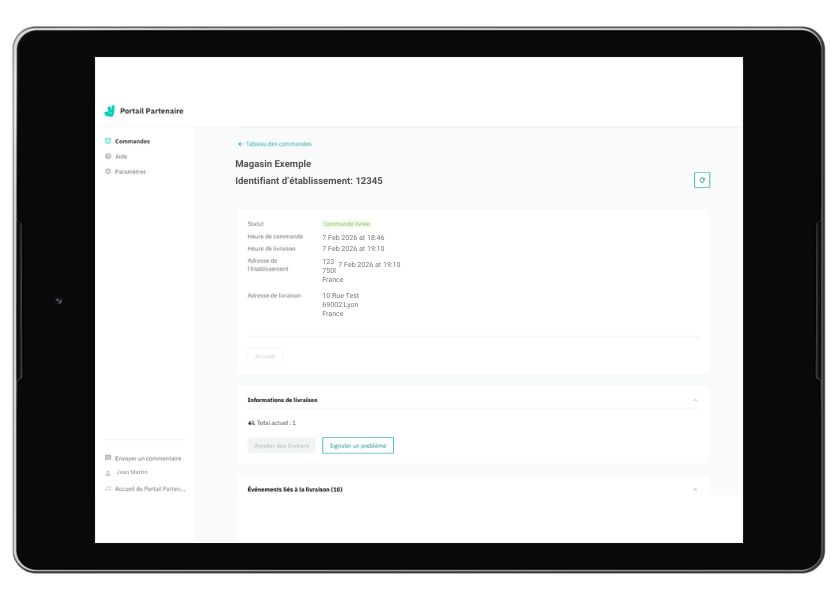This screenshot has width=839, height=601.
Task: Click the refresh order button
Action: tap(702, 180)
